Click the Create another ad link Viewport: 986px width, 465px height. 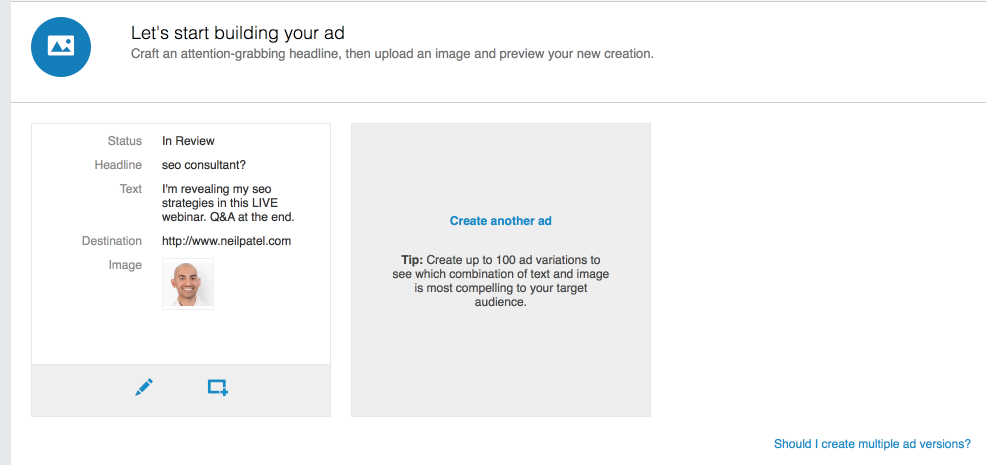click(501, 221)
